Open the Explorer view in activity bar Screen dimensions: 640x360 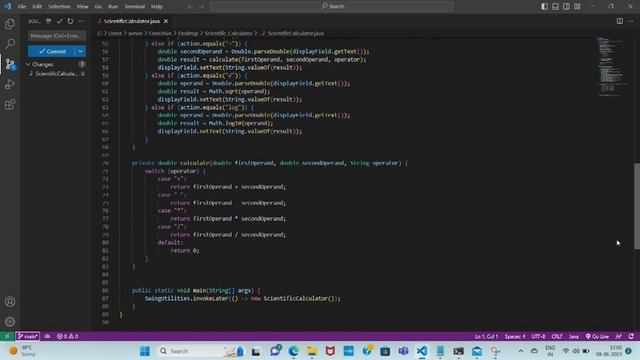[x=10, y=24]
